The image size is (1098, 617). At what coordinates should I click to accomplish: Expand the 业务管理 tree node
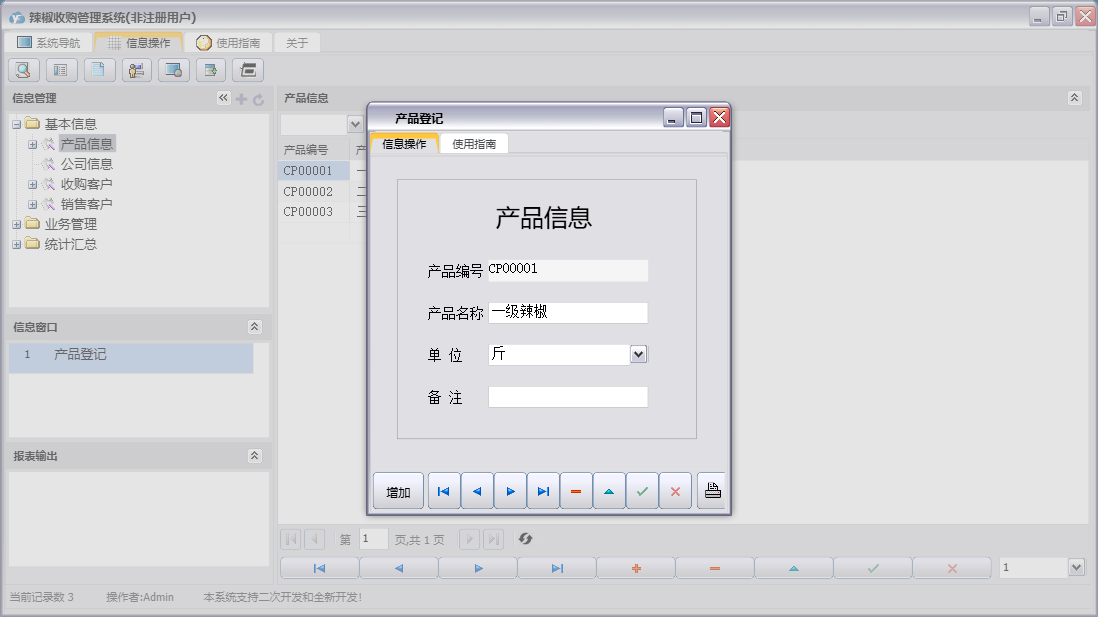[16, 224]
